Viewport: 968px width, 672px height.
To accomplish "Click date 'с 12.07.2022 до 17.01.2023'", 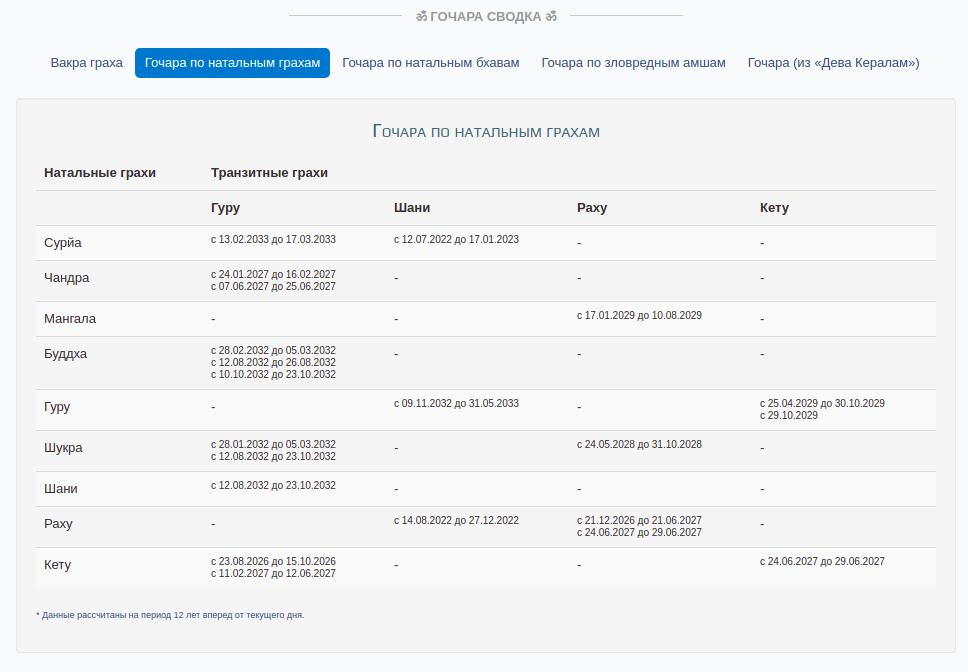I will click(456, 239).
